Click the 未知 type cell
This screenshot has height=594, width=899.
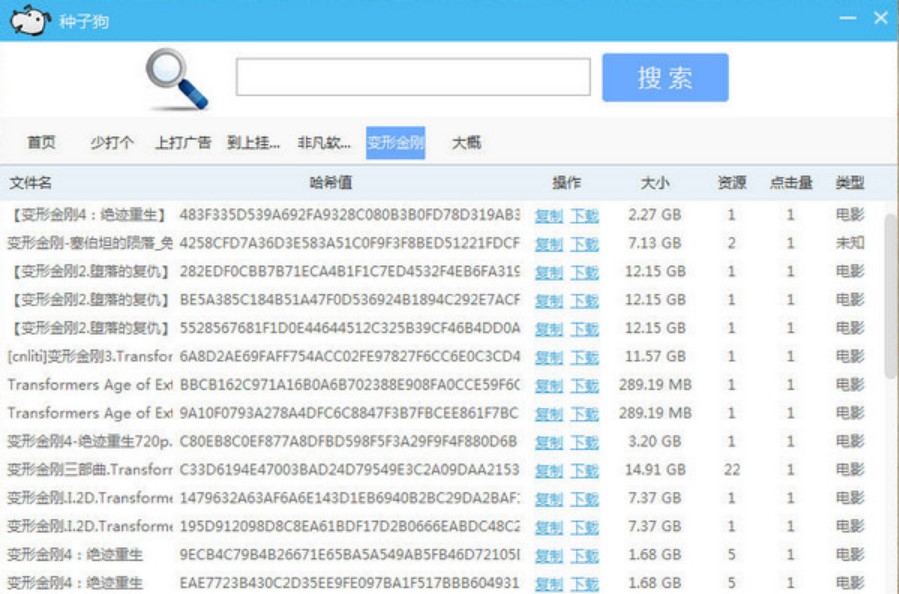click(x=850, y=243)
